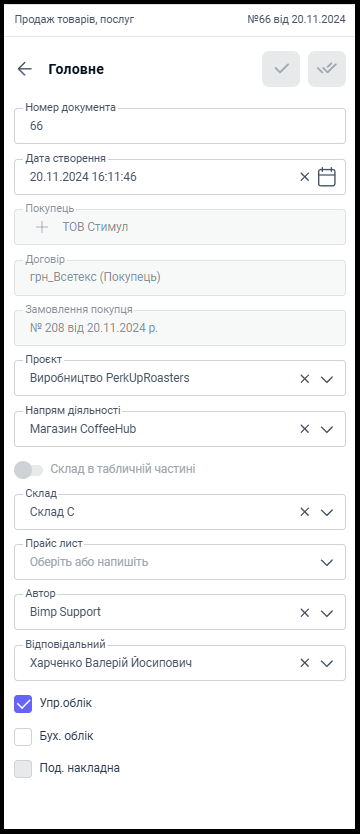Screen dimensions: 360x834
Task: Clear the selected Проєкт value
Action: pos(305,379)
